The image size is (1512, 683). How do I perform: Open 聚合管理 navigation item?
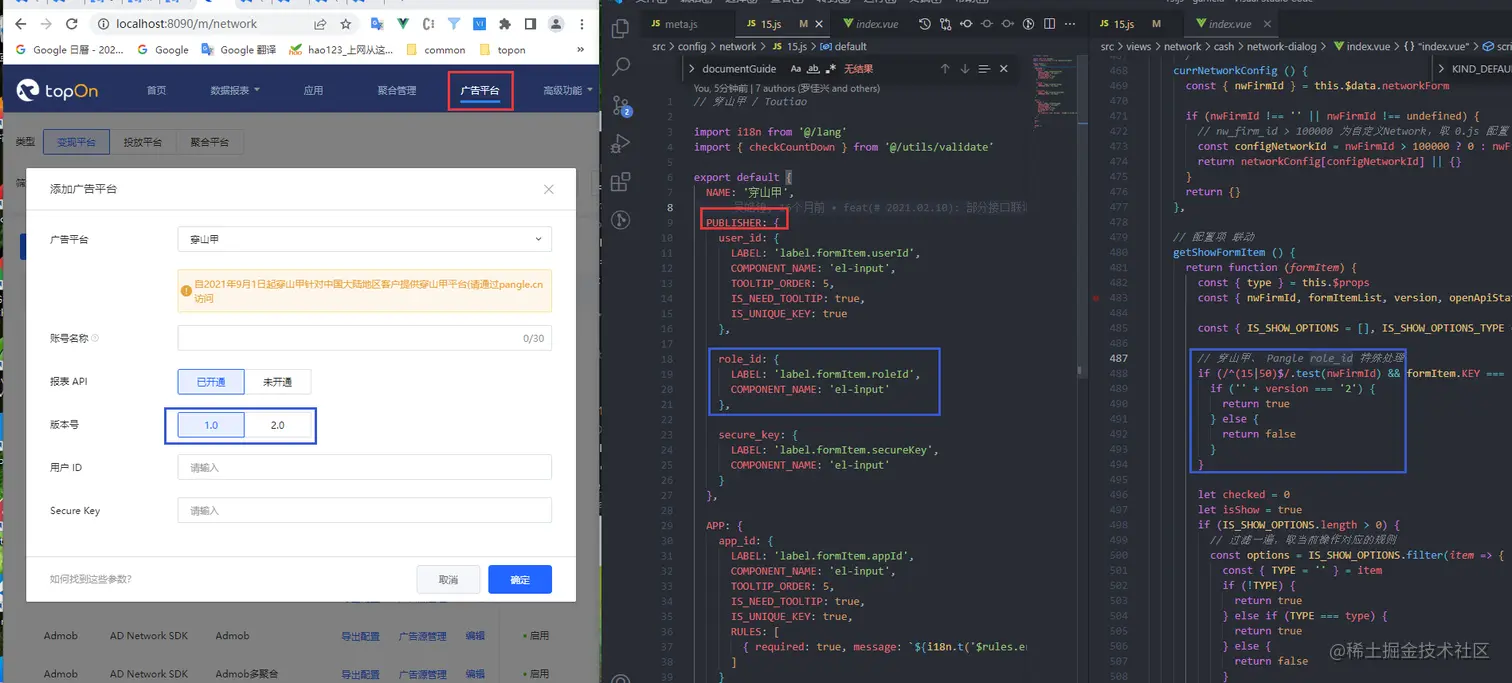(x=397, y=90)
